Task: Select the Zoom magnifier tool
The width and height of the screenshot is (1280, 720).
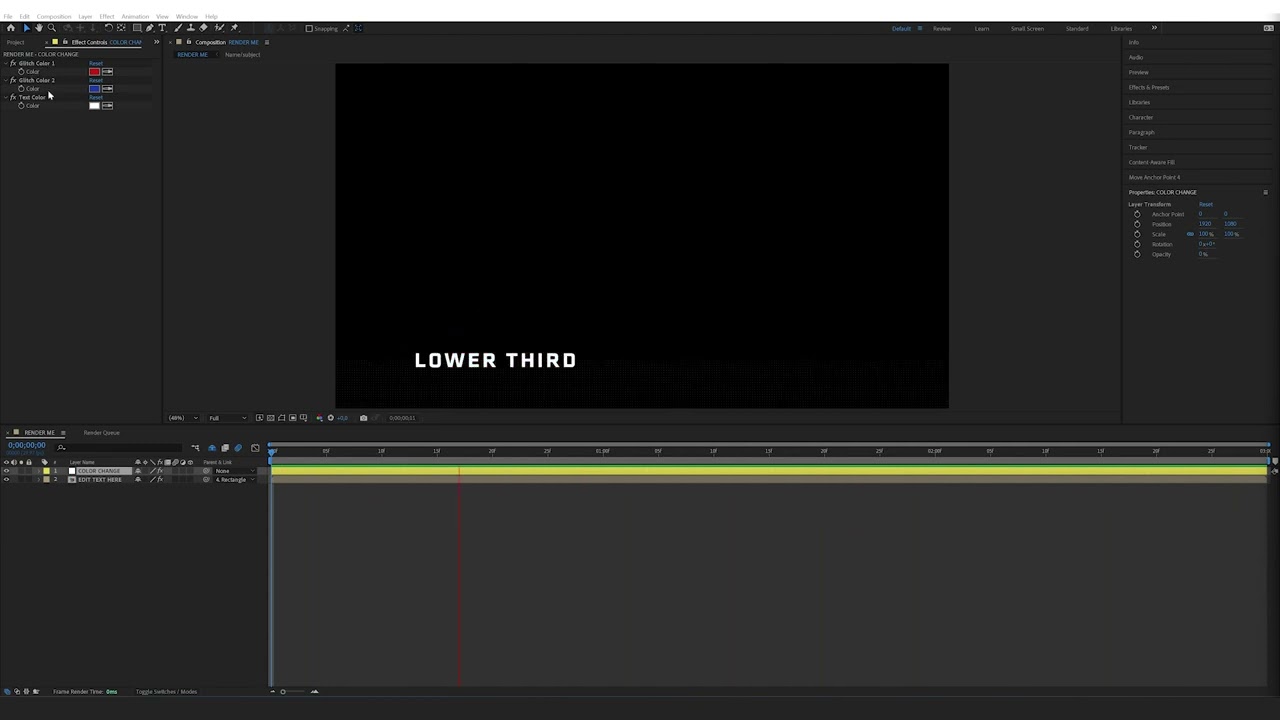Action: click(x=51, y=28)
